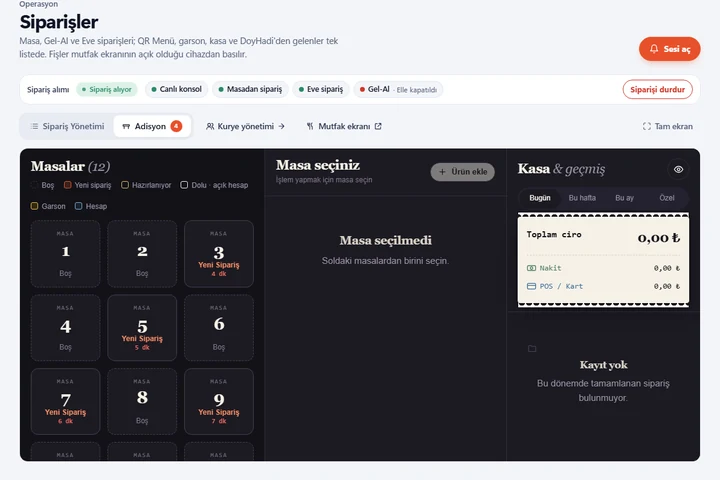This screenshot has height=480, width=720.
Task: Select table Masa 6
Action: [219, 328]
